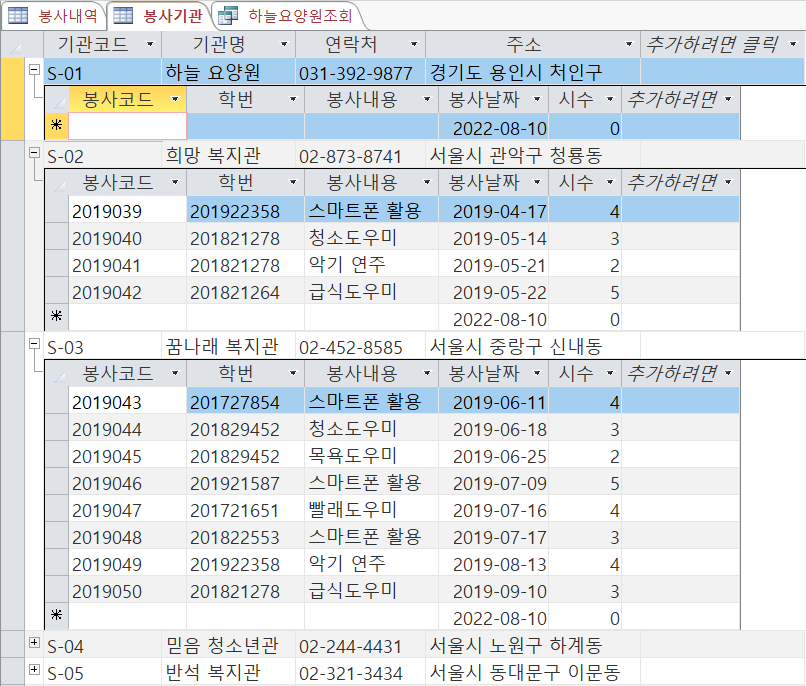Collapse the S-02 희망 복지관 subdatasheet
The width and height of the screenshot is (806, 686).
(36, 154)
